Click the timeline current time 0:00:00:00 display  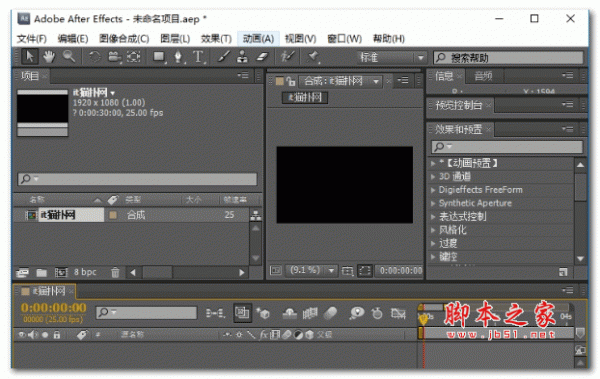click(x=54, y=308)
